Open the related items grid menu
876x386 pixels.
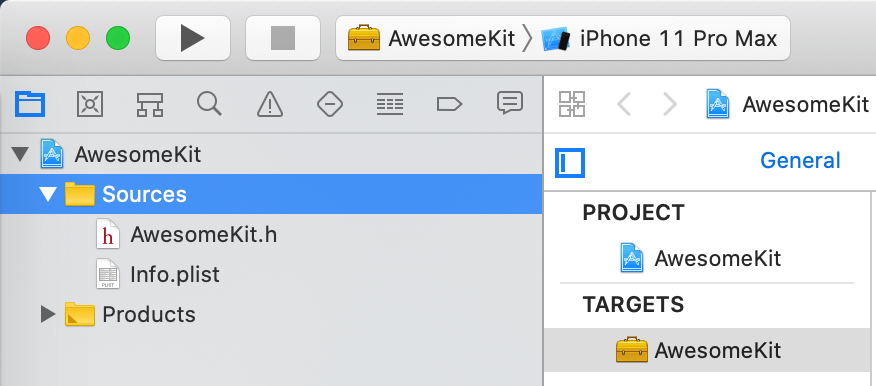coord(572,104)
